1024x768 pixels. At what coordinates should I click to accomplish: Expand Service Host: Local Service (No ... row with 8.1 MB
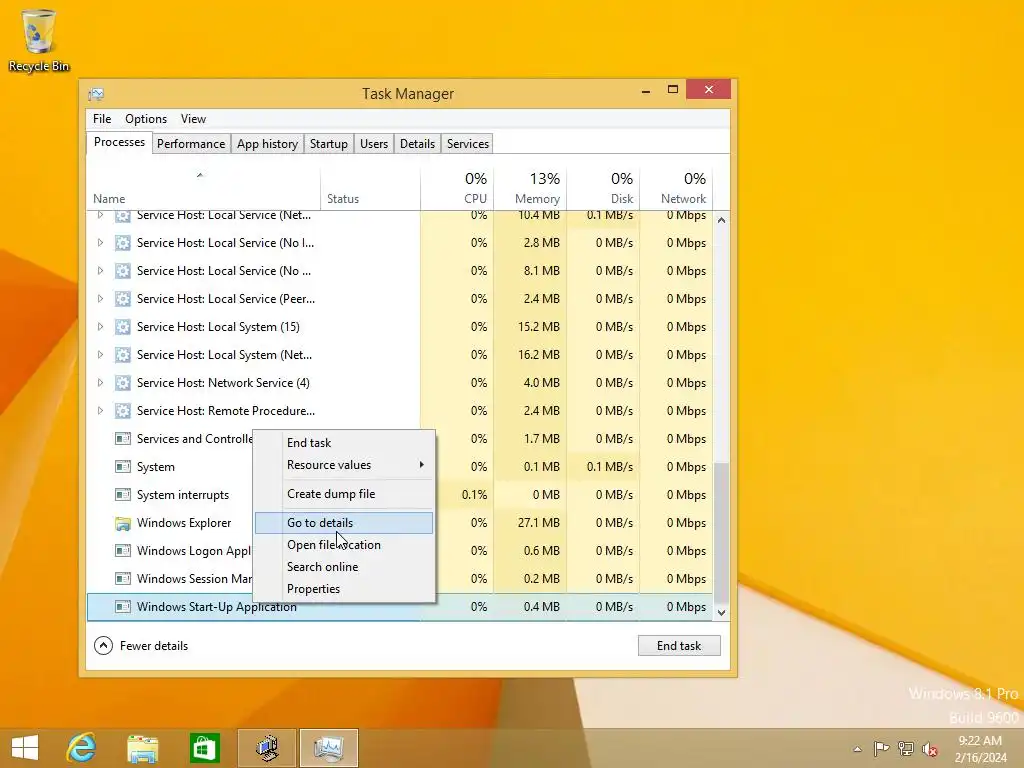point(100,271)
